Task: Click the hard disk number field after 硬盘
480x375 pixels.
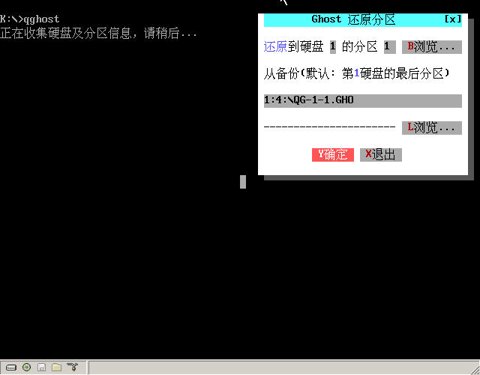Action: click(x=333, y=47)
